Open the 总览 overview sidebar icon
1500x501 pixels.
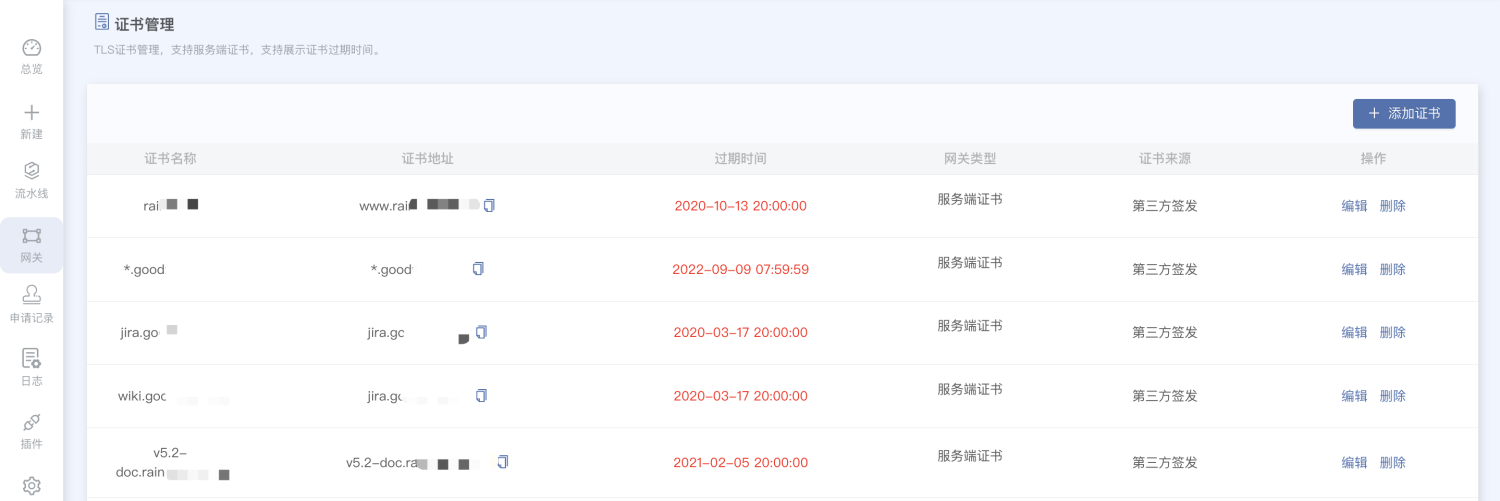pyautogui.click(x=31, y=48)
